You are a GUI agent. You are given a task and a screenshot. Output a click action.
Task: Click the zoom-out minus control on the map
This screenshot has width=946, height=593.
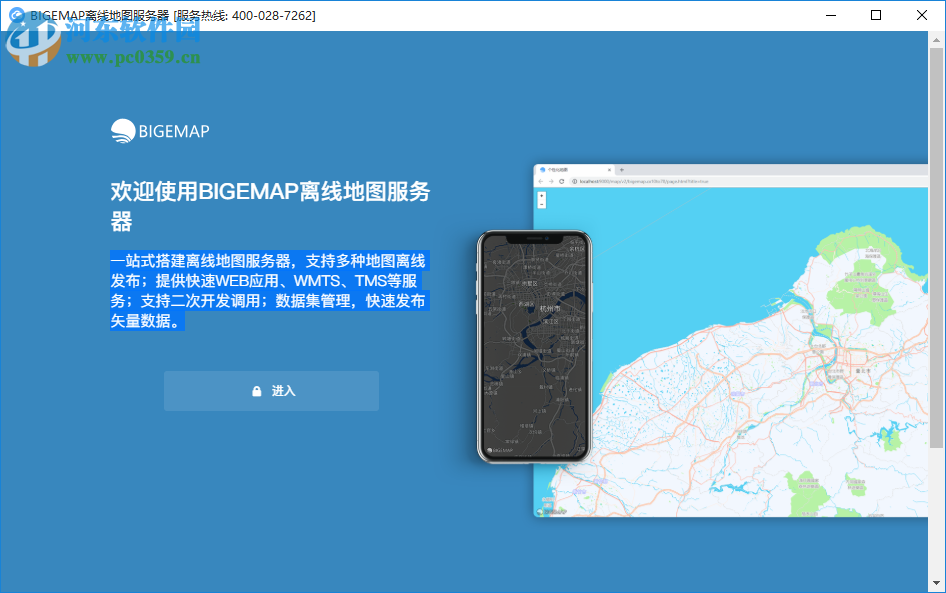coord(541,204)
